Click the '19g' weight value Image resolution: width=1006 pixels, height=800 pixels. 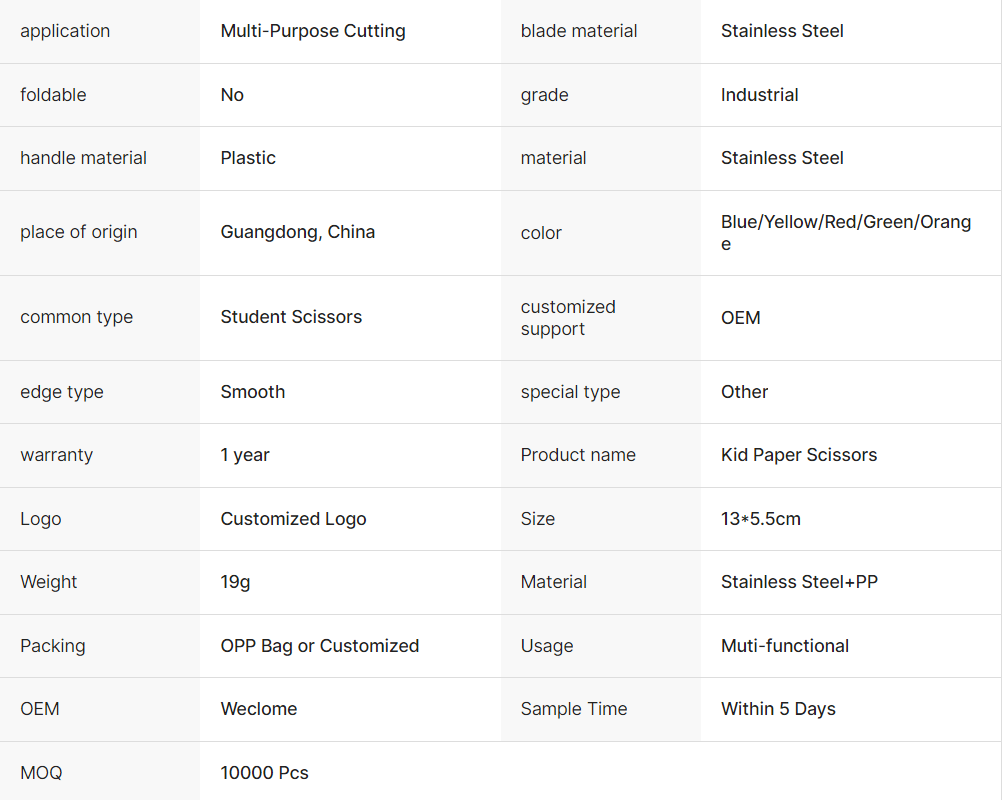tap(235, 582)
